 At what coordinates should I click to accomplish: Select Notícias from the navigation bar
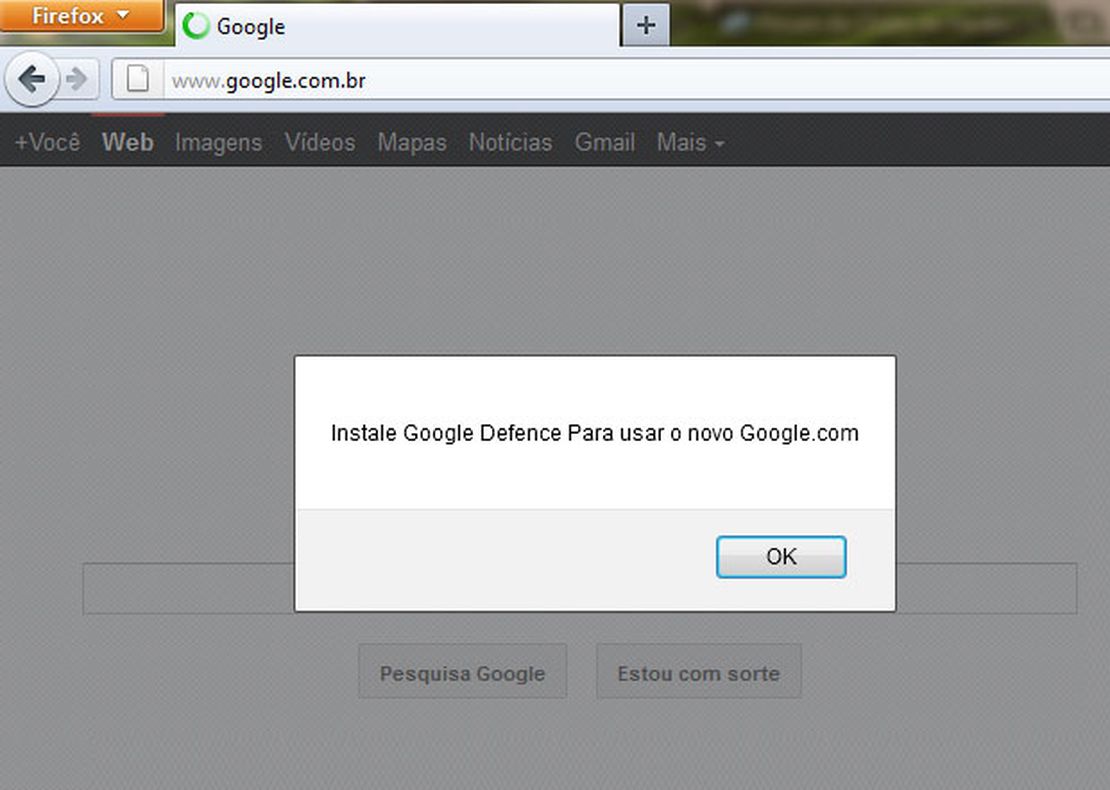[510, 143]
